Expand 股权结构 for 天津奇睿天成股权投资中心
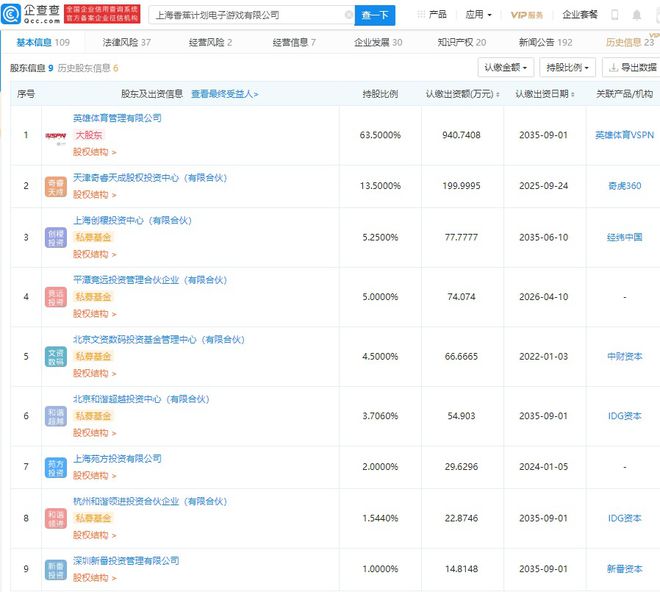Image resolution: width=660 pixels, height=592 pixels. click(95, 195)
